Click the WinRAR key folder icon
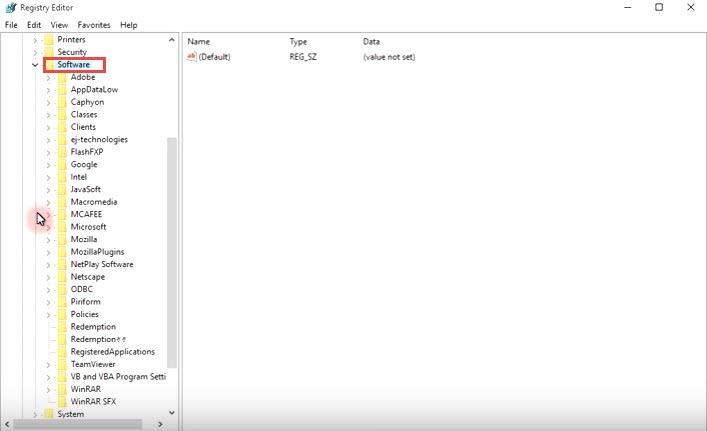 point(61,389)
